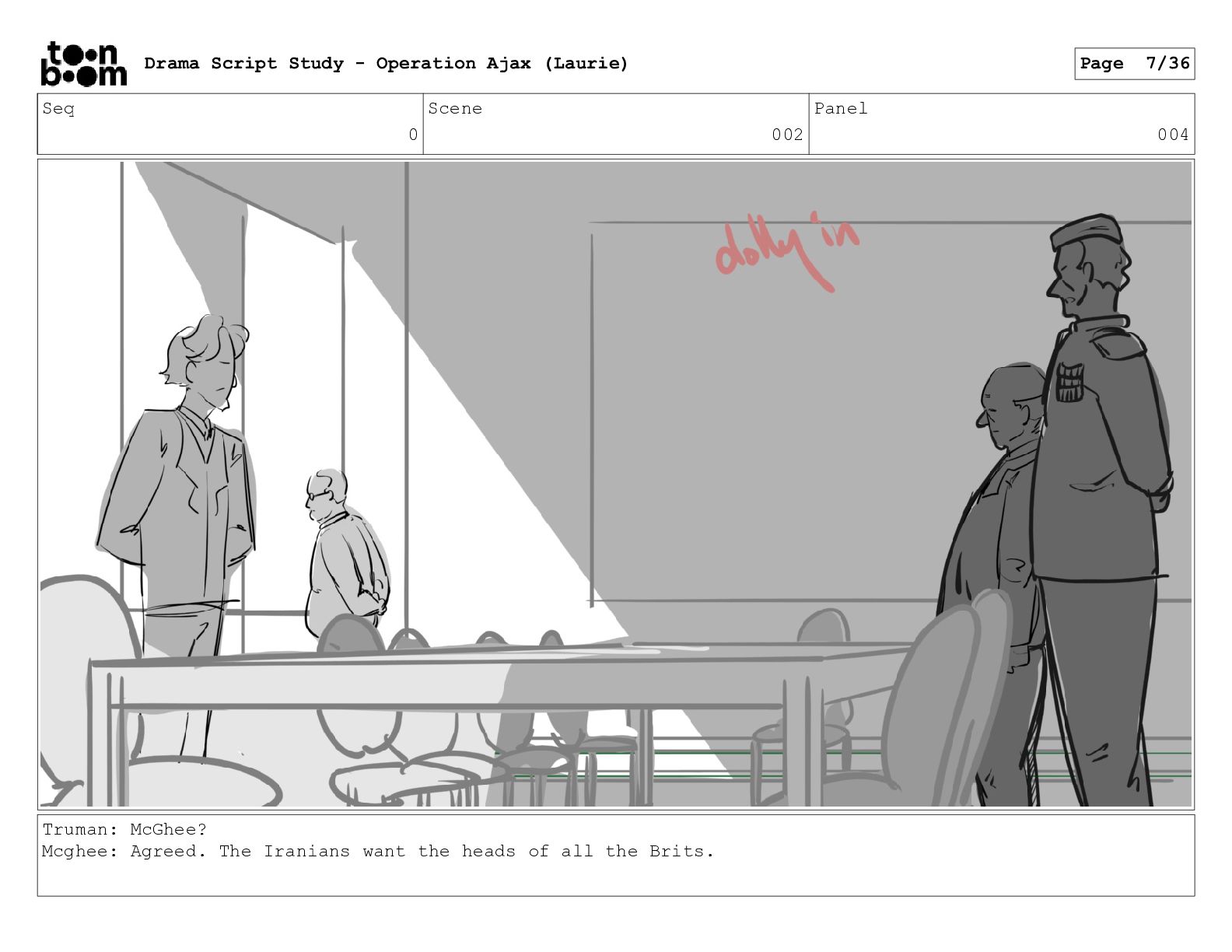Click dialogue line 'Mcghee: Agreed. The Iranians want...'
The height and width of the screenshot is (952, 1232).
pyautogui.click(x=378, y=851)
